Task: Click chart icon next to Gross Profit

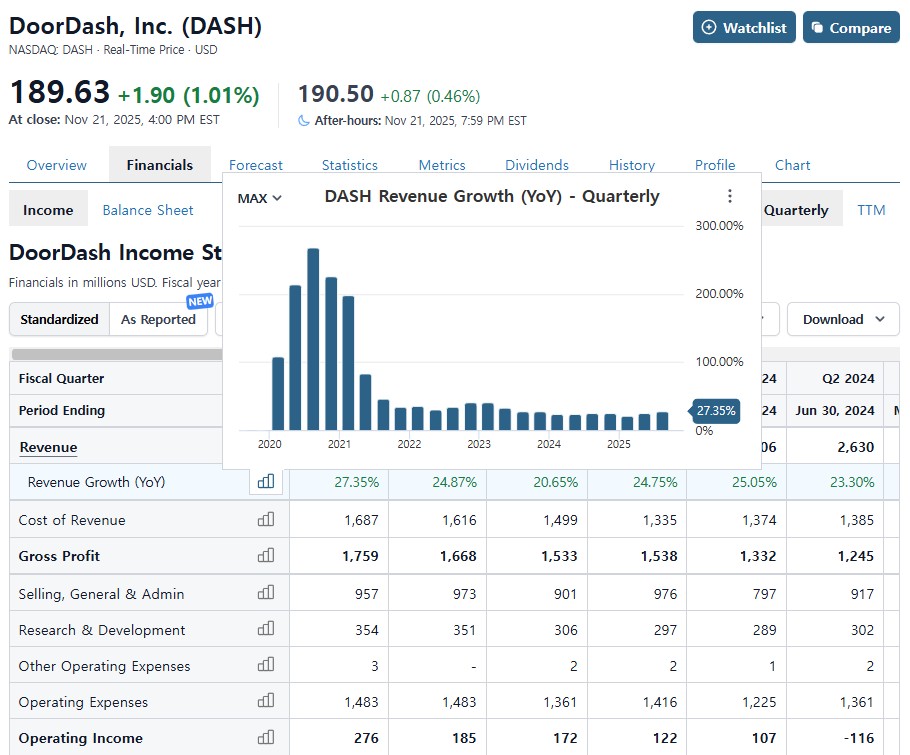Action: (265, 556)
